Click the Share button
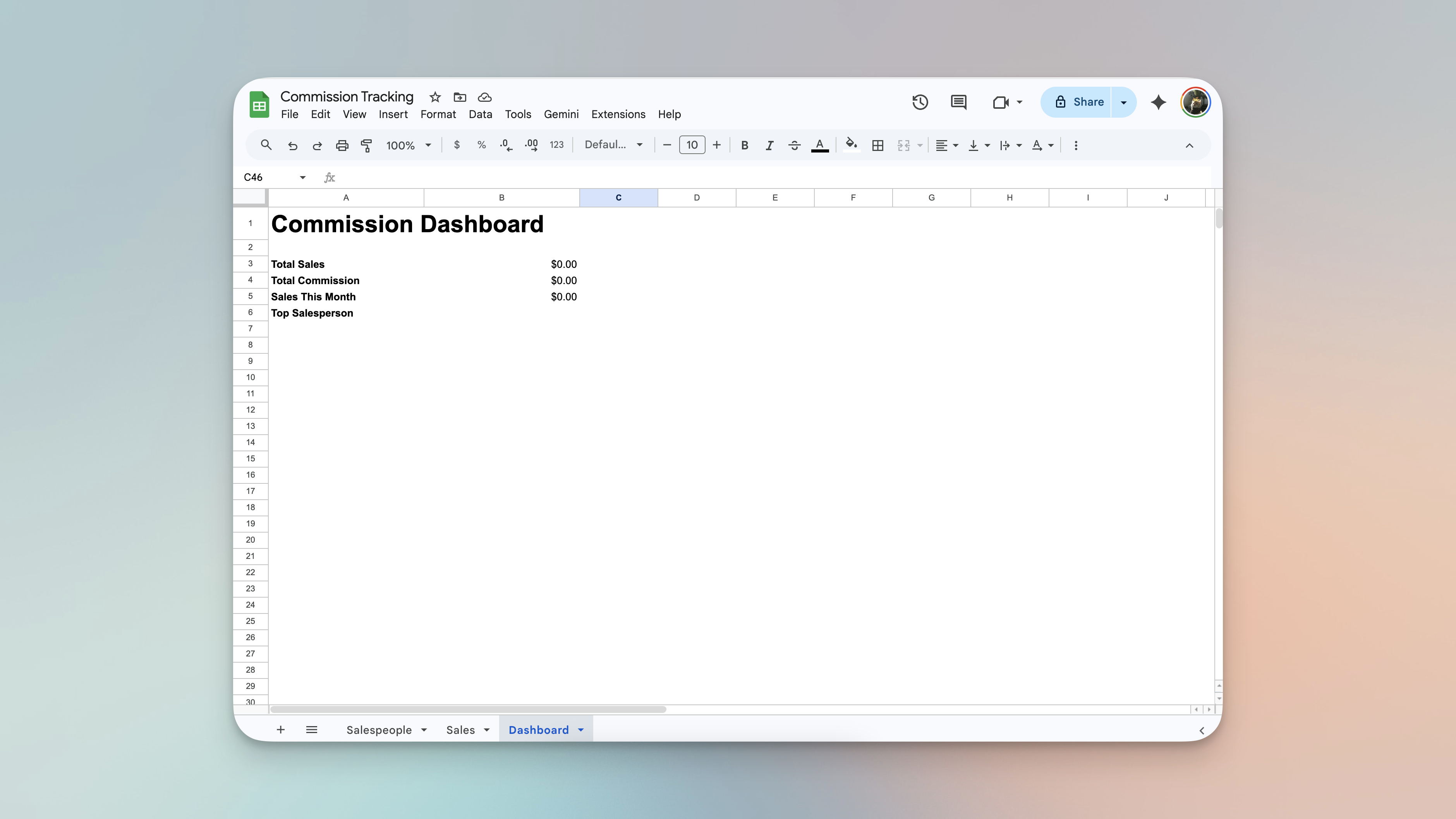Image resolution: width=1456 pixels, height=819 pixels. point(1078,102)
